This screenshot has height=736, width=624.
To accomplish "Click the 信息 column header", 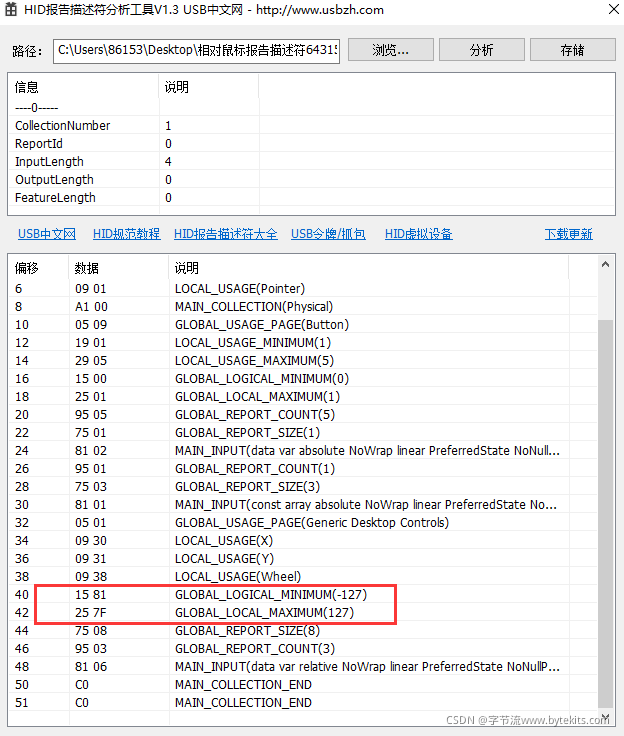I will [x=84, y=87].
